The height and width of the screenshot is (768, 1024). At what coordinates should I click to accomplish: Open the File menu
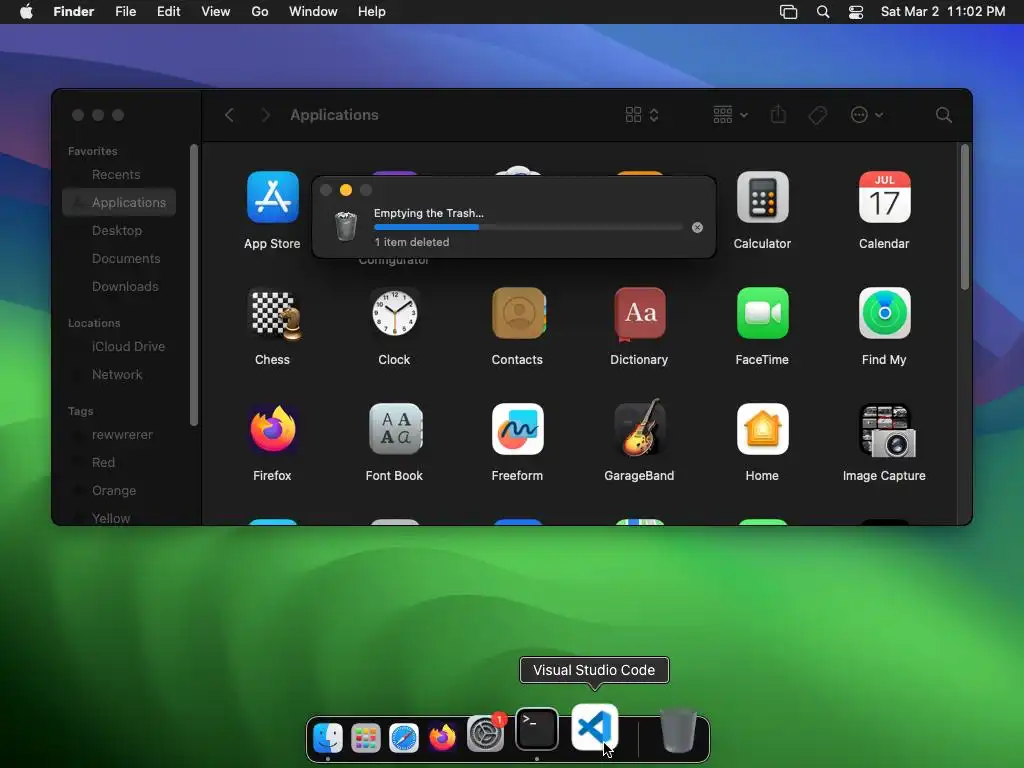coord(125,12)
